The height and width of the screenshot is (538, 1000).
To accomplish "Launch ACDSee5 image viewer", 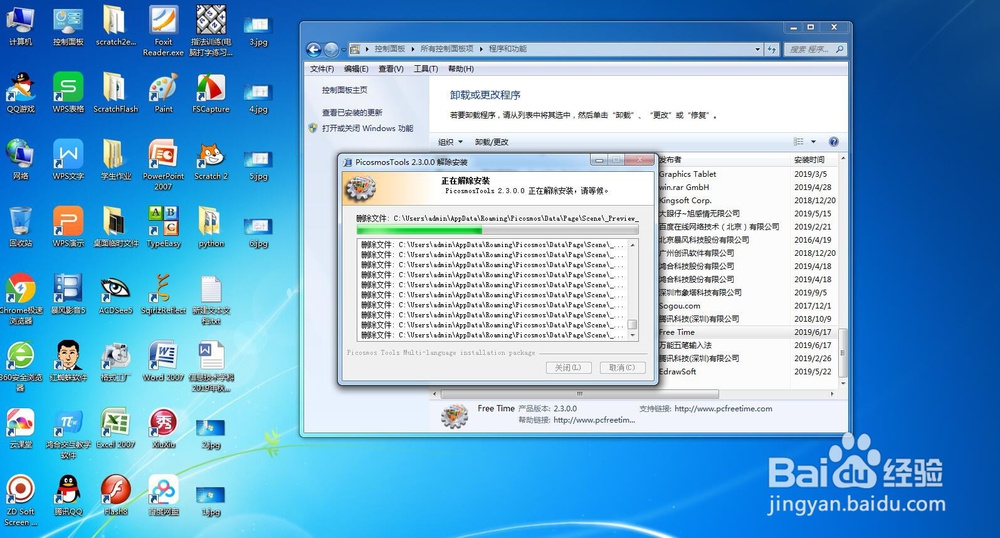I will coord(115,294).
